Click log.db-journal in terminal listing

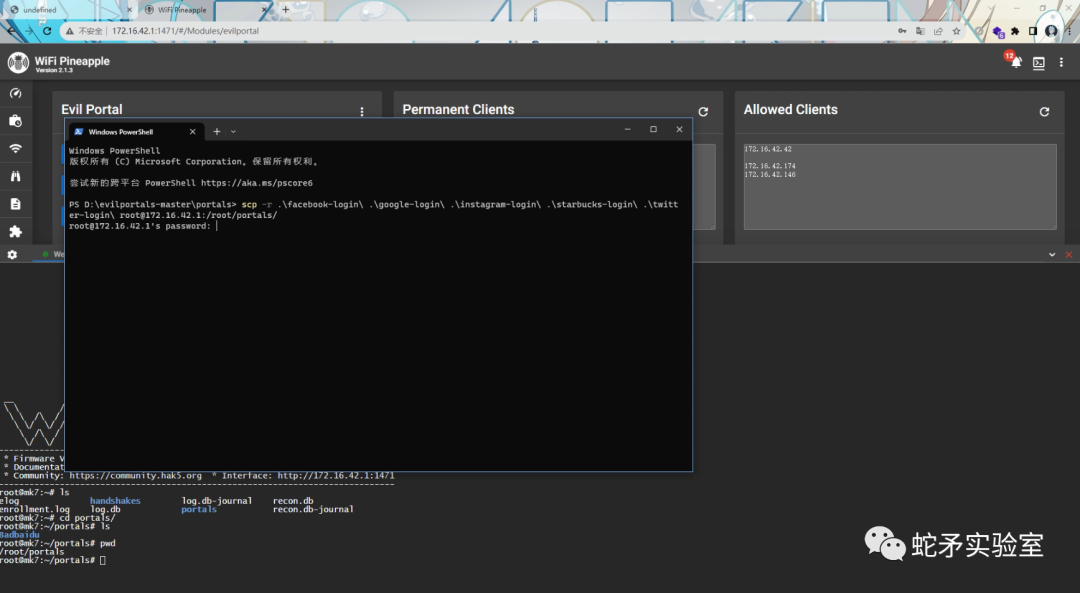click(x=217, y=501)
